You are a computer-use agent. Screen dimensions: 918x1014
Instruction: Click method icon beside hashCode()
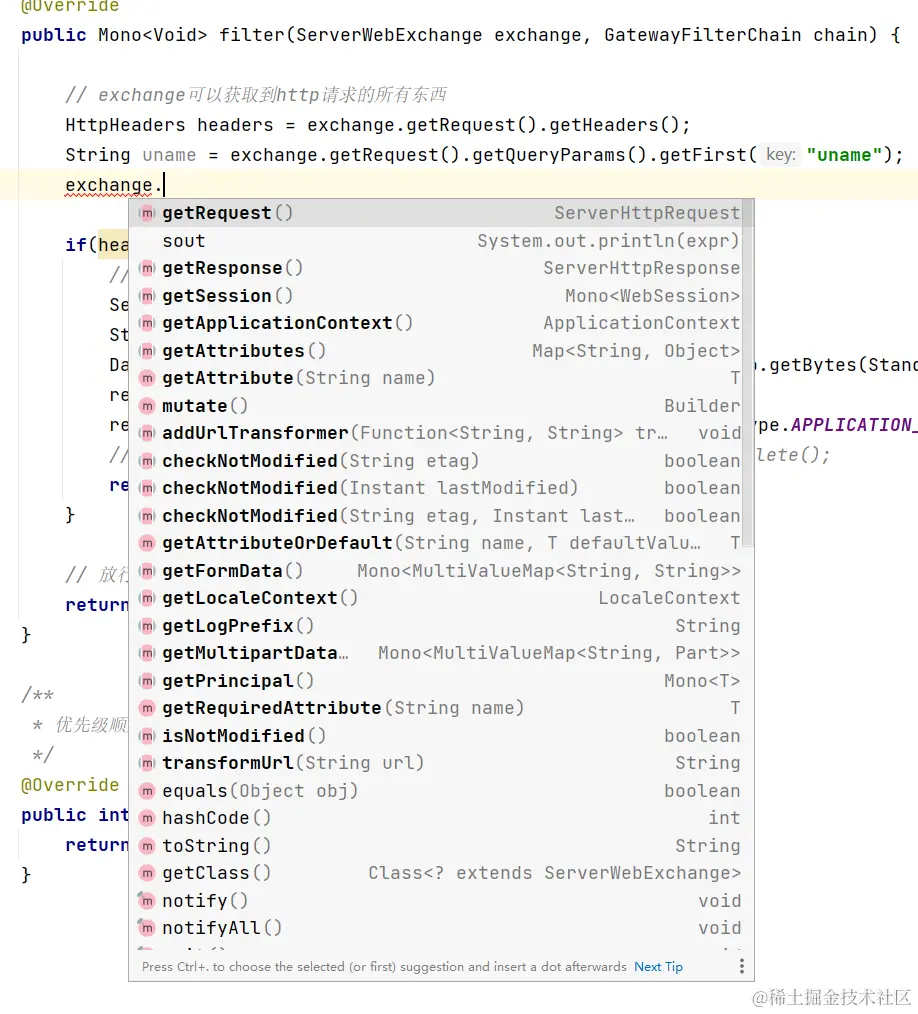click(147, 817)
